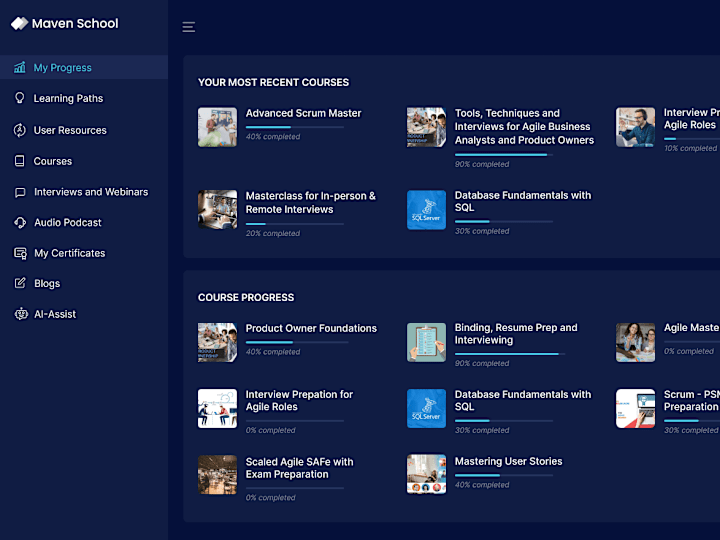
Task: Open Mastering User Stories course
Action: pos(508,461)
